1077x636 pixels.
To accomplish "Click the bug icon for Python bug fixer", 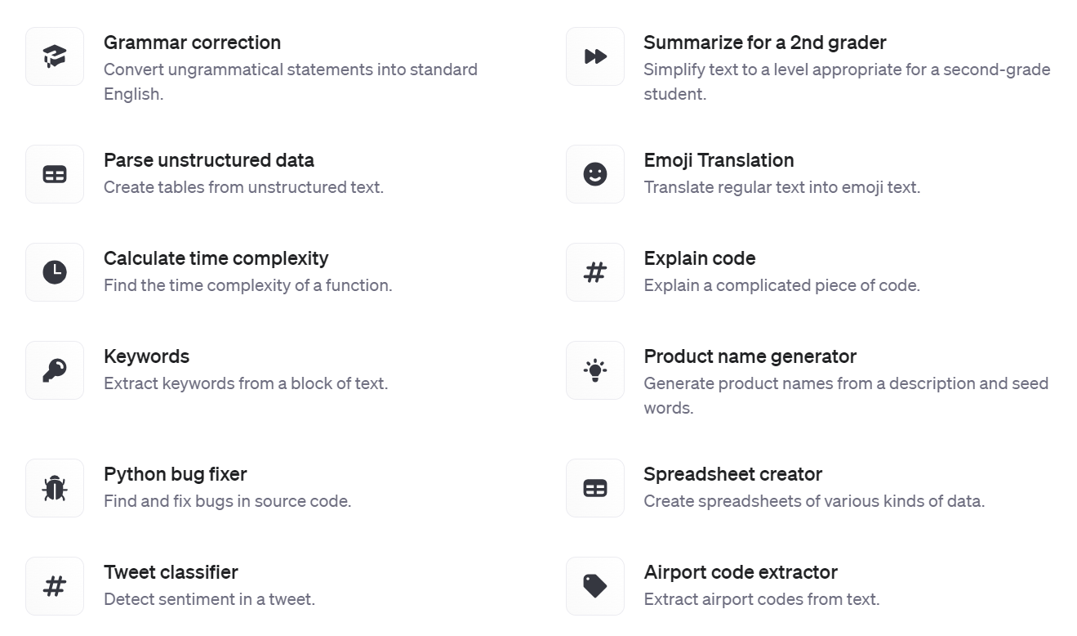I will pos(55,488).
